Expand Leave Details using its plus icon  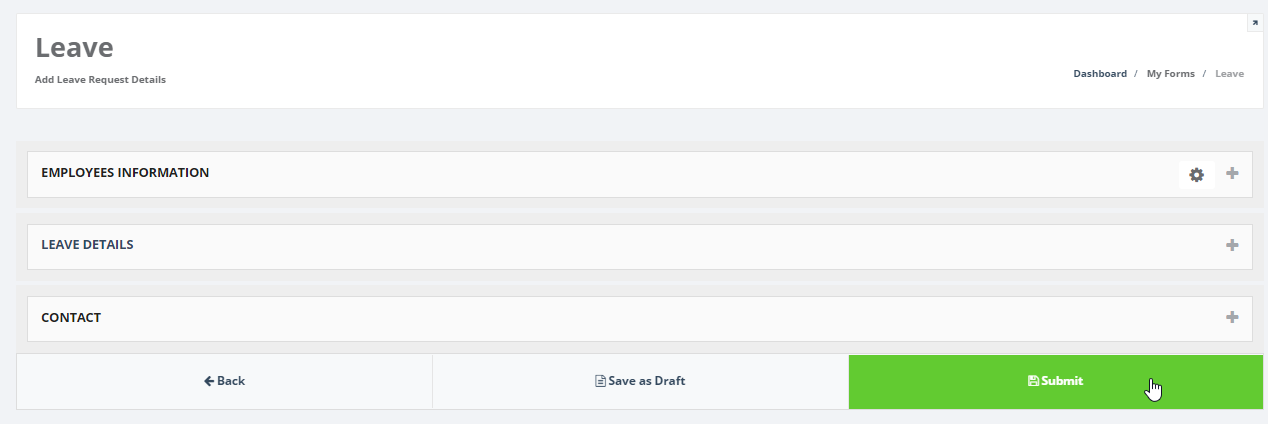(1232, 245)
